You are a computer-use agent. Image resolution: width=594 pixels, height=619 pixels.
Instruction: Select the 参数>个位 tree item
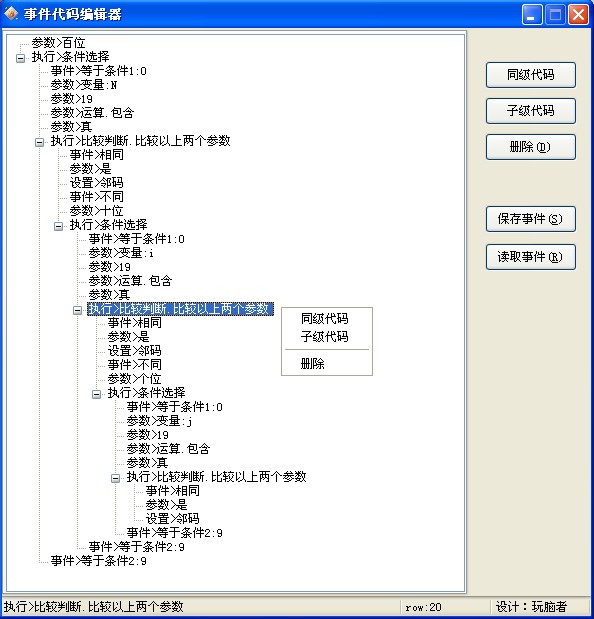point(135,379)
